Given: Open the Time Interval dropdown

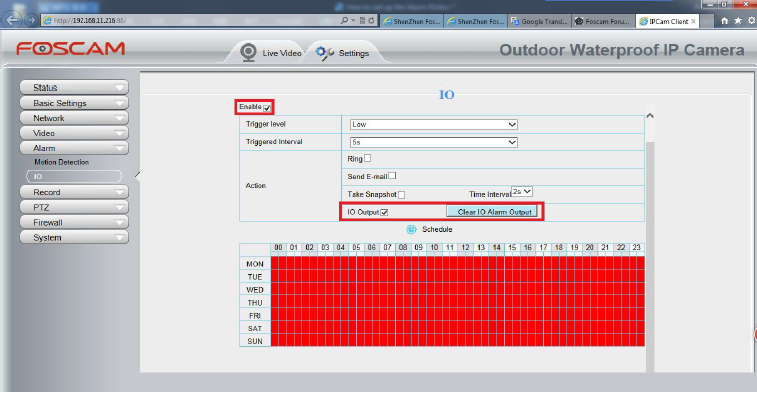Looking at the screenshot, I should coord(522,192).
